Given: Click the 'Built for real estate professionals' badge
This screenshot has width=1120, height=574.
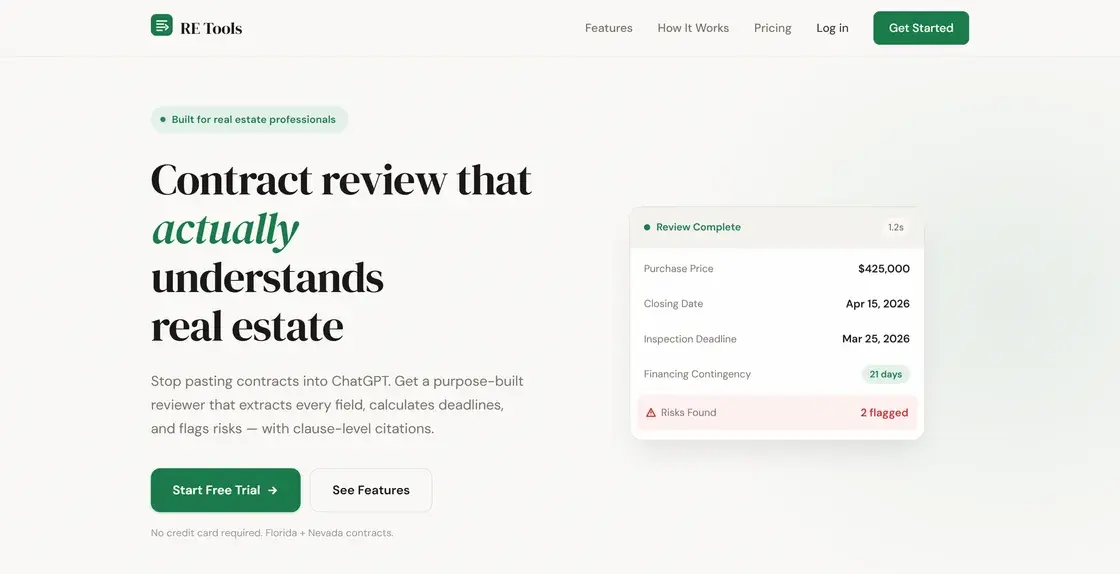Looking at the screenshot, I should [249, 119].
